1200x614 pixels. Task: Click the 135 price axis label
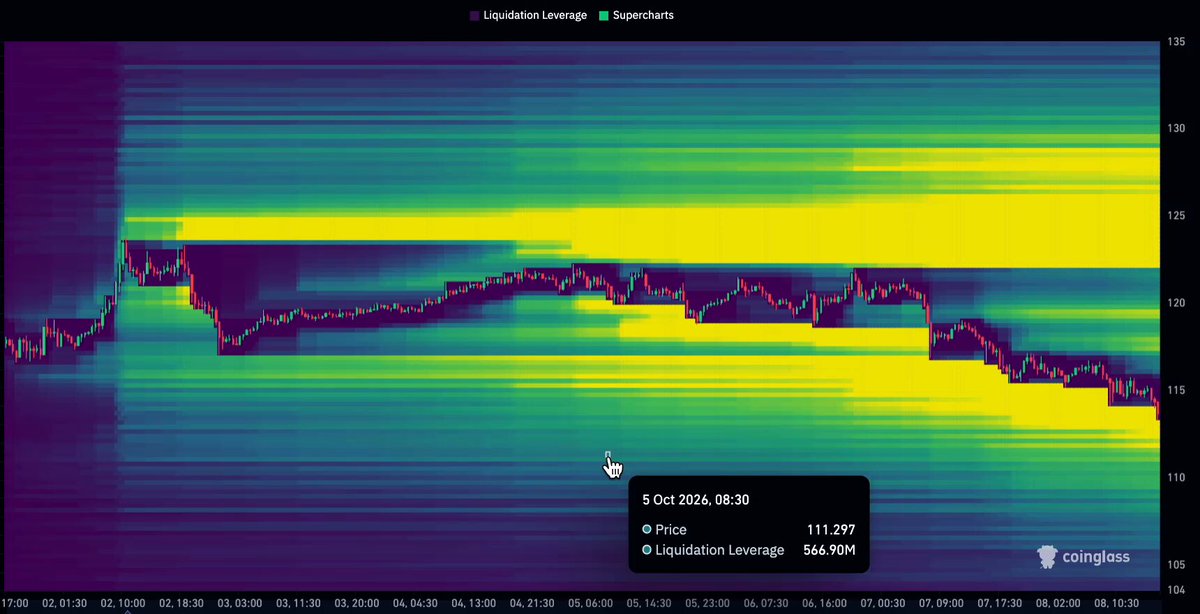1175,42
